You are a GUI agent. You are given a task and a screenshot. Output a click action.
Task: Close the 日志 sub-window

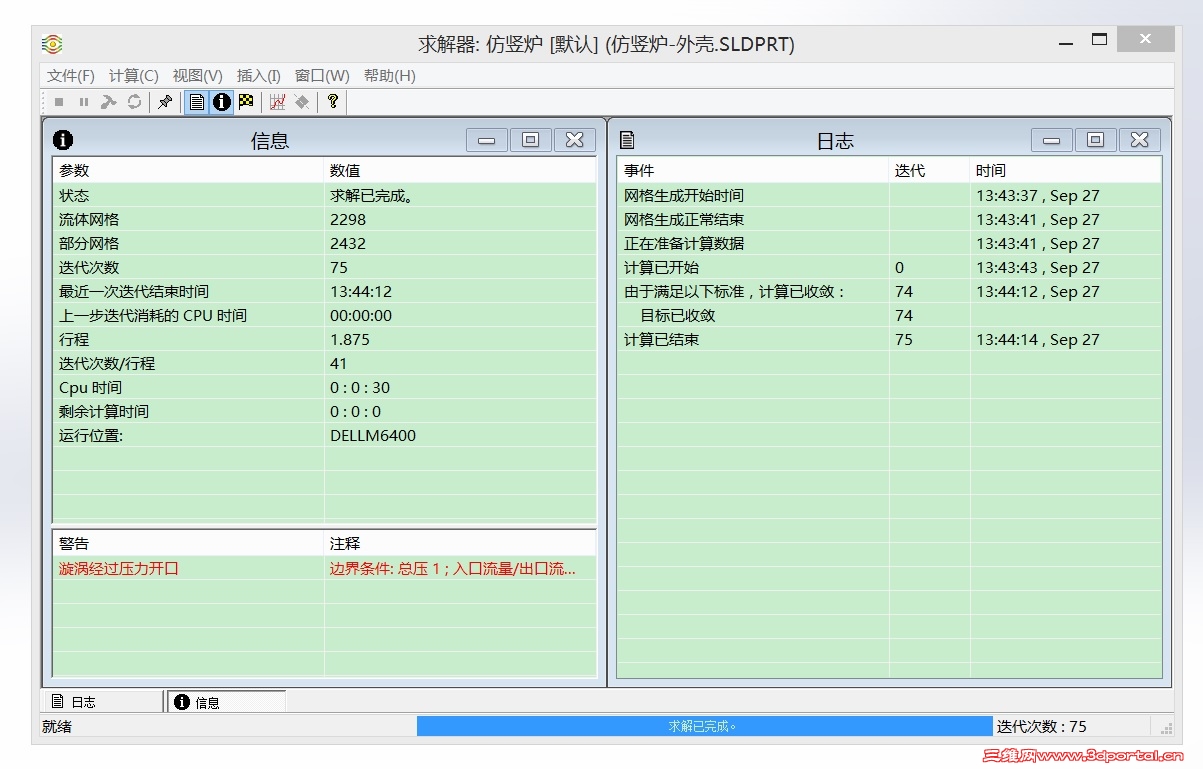click(x=1140, y=140)
